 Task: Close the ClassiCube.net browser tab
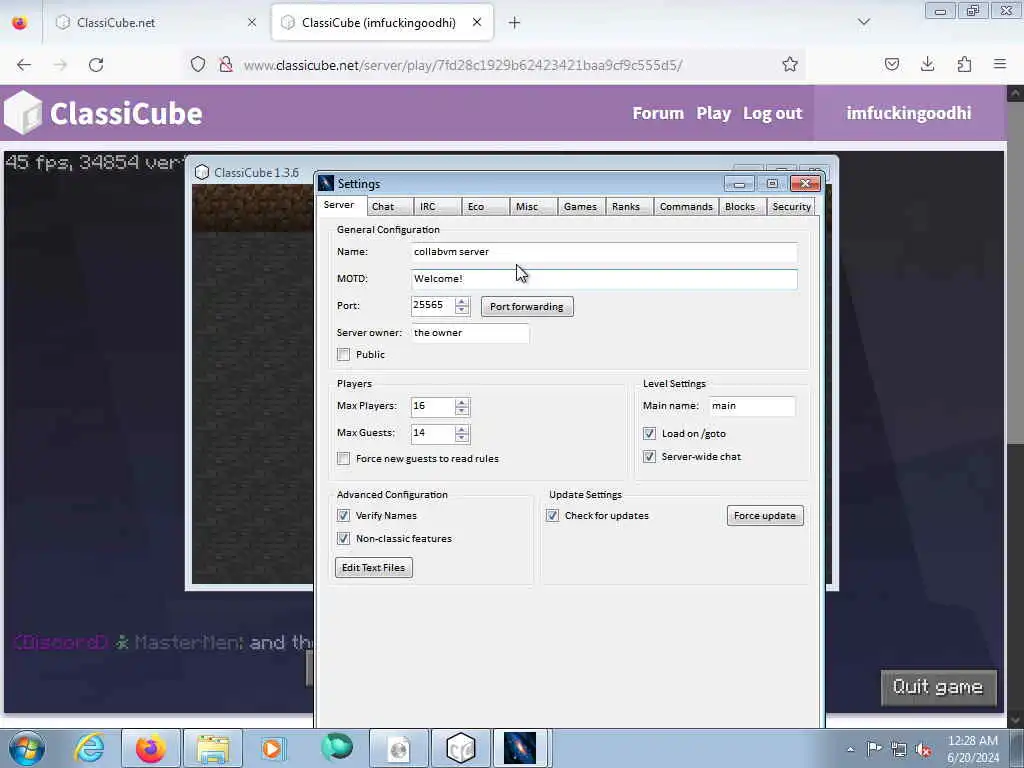[x=252, y=23]
